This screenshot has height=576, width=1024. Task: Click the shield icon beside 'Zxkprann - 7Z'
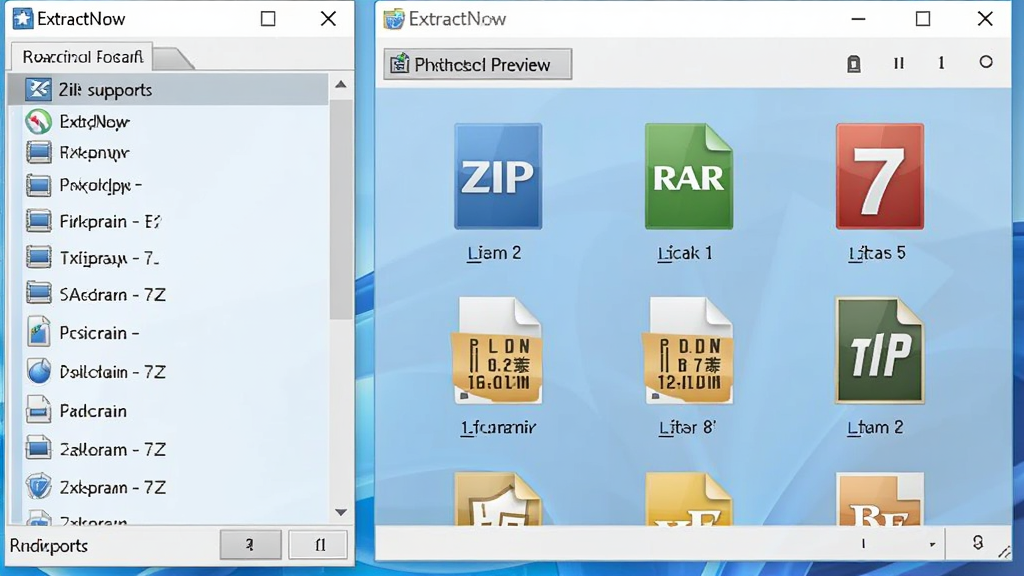click(39, 487)
